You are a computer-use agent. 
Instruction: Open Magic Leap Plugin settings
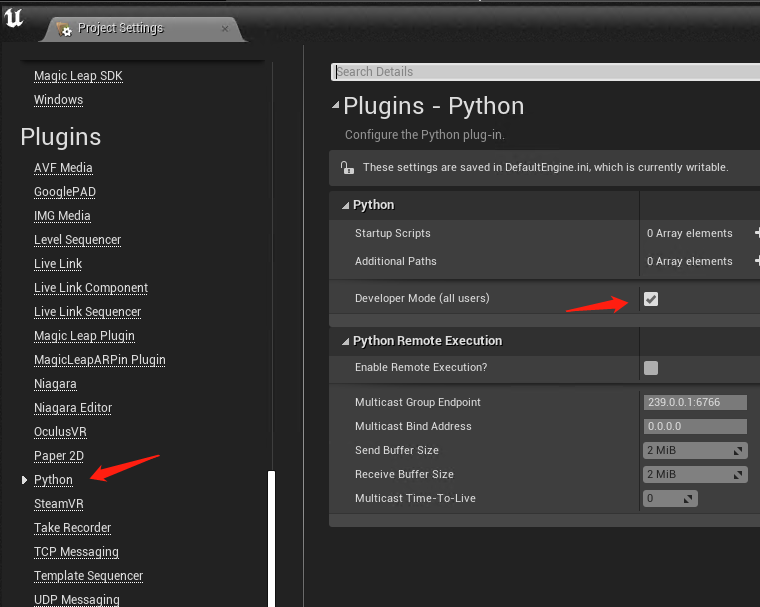pyautogui.click(x=84, y=336)
